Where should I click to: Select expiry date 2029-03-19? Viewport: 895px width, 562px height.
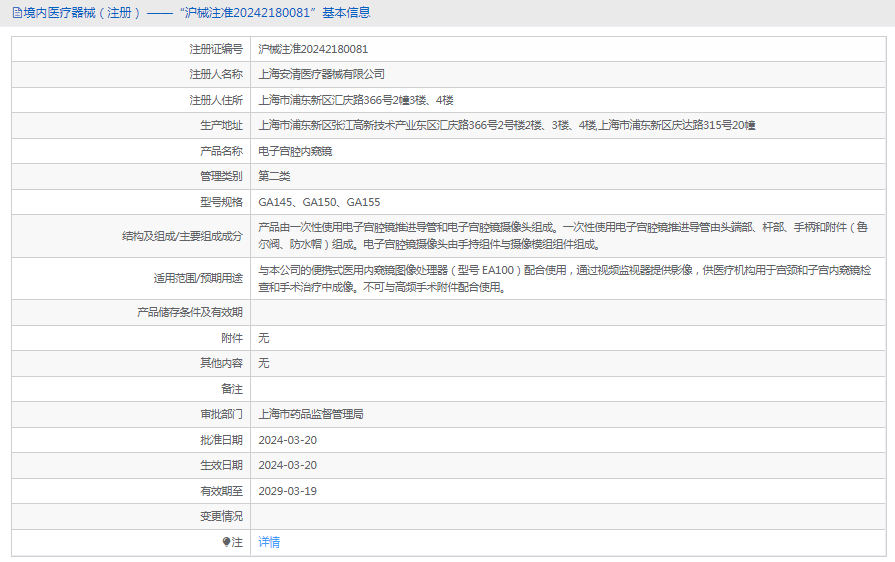pyautogui.click(x=287, y=491)
